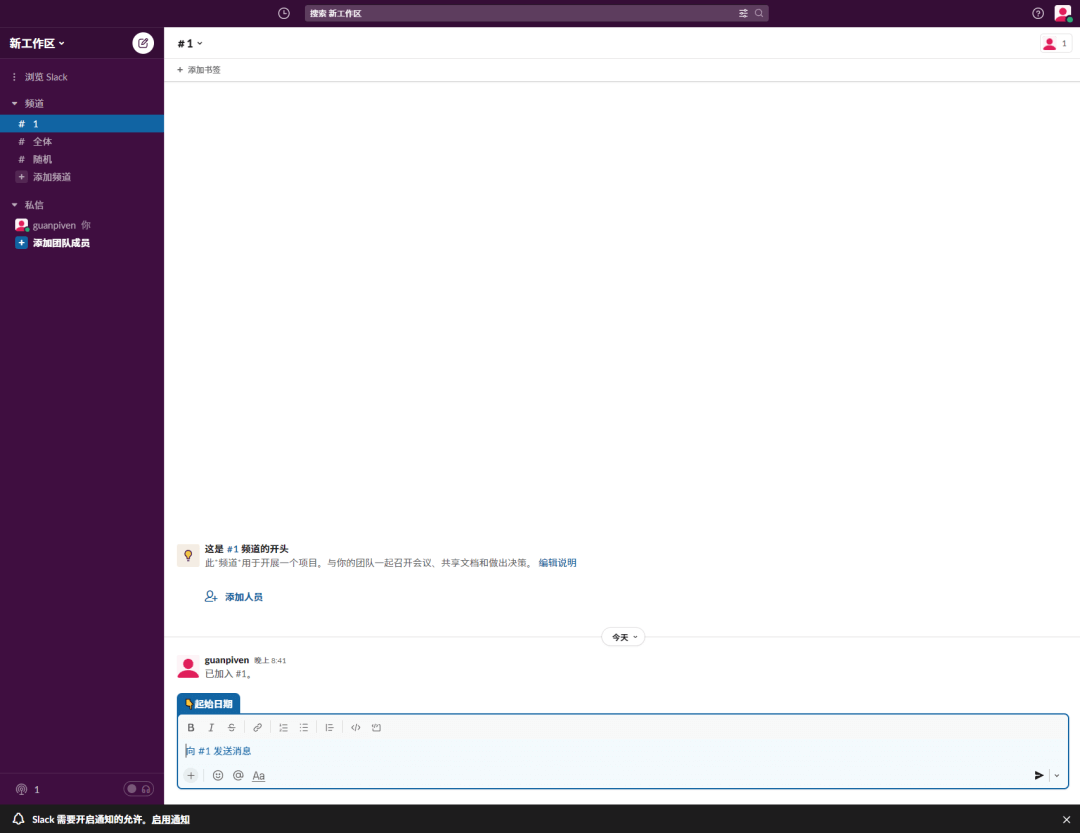The height and width of the screenshot is (833, 1080).
Task: Open send options dropdown arrow
Action: (x=1057, y=775)
